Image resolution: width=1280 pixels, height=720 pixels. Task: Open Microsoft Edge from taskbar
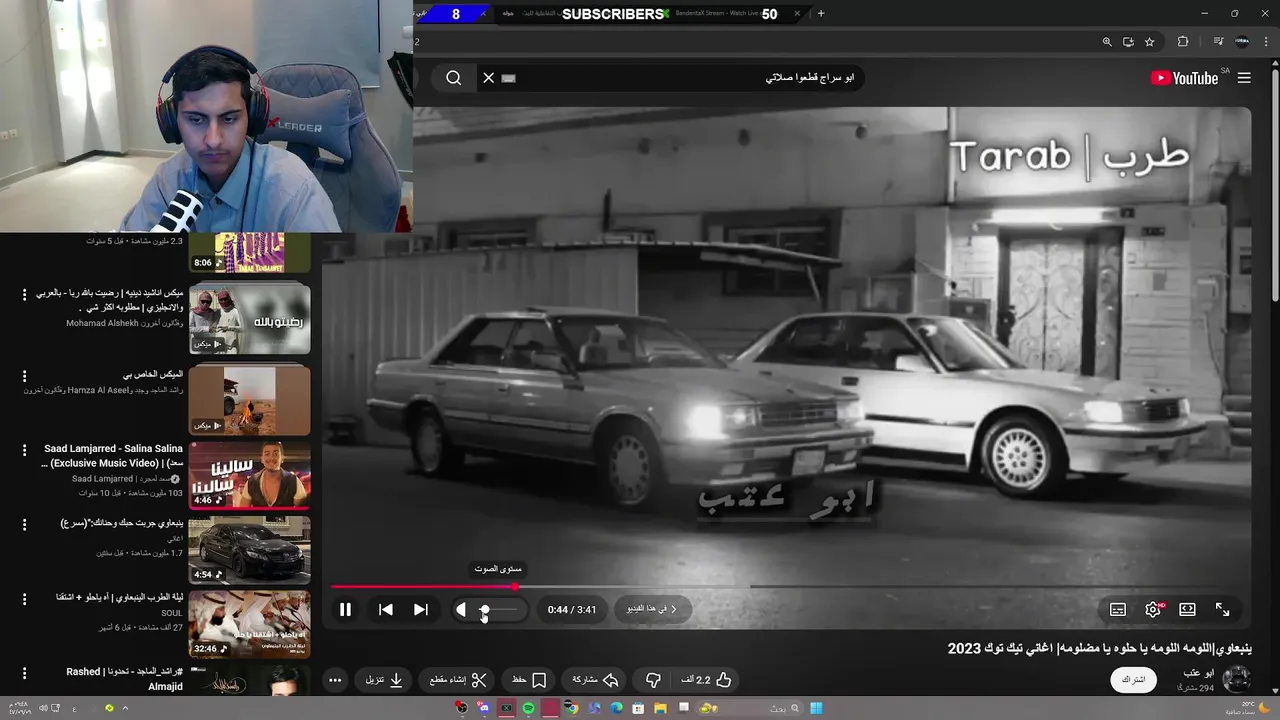pyautogui.click(x=616, y=708)
